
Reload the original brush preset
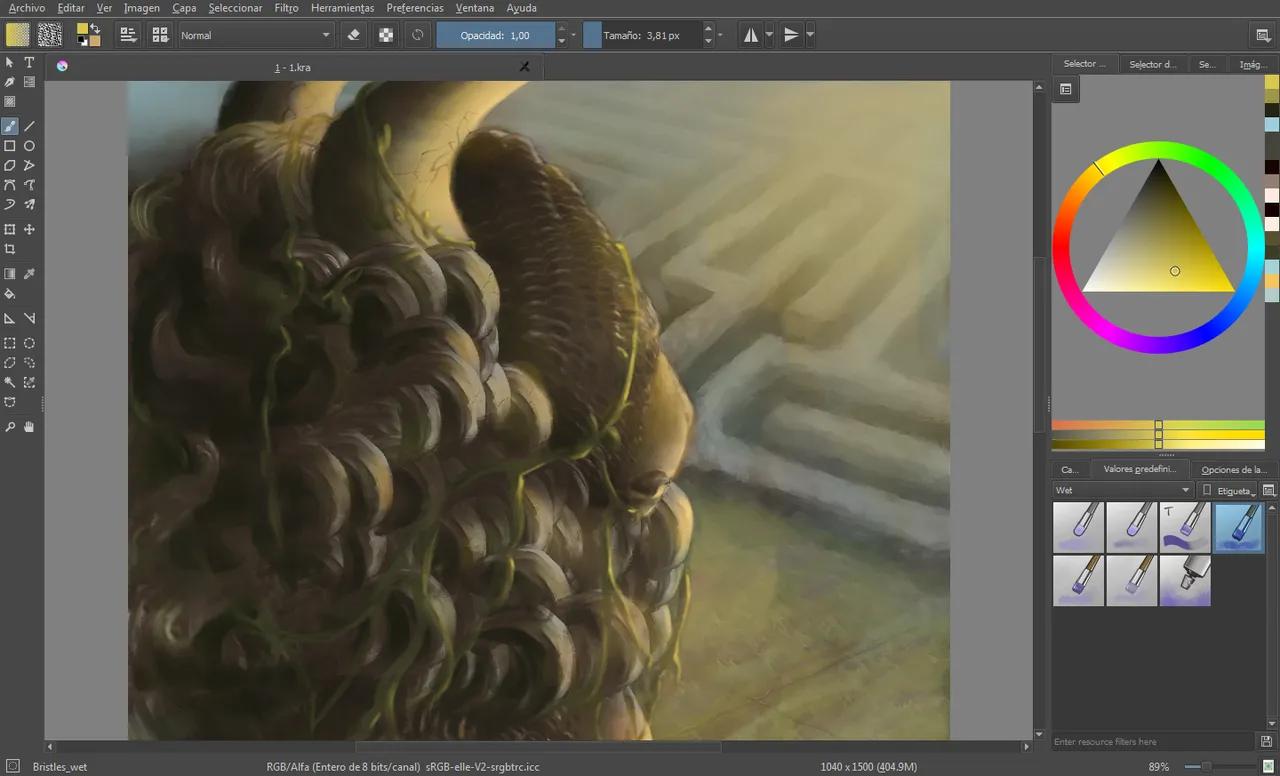click(x=417, y=35)
